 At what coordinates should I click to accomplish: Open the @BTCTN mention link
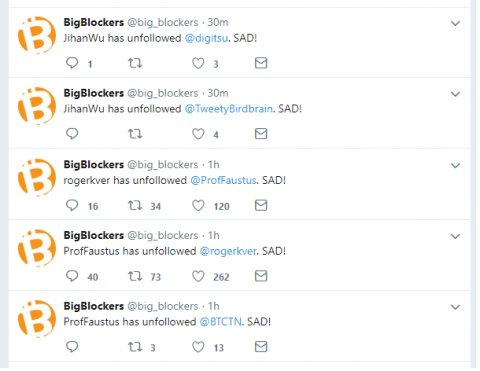click(220, 322)
